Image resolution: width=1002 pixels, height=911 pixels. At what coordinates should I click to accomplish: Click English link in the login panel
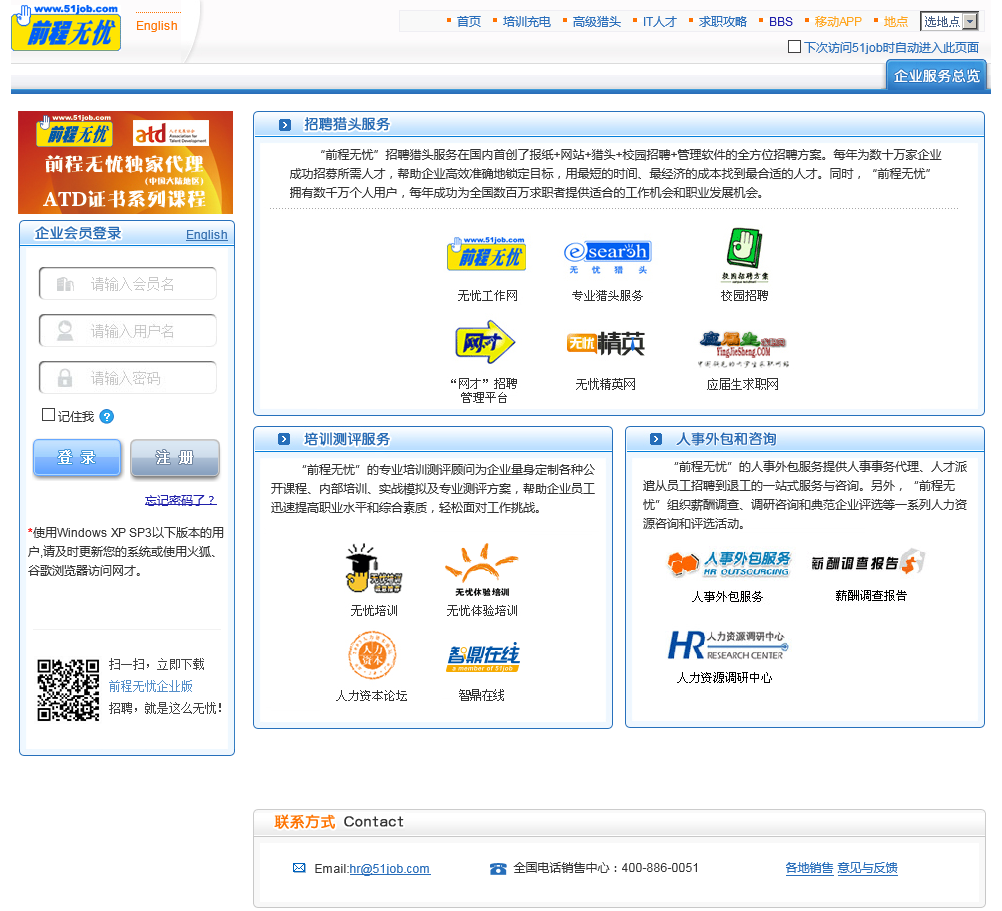click(x=206, y=234)
